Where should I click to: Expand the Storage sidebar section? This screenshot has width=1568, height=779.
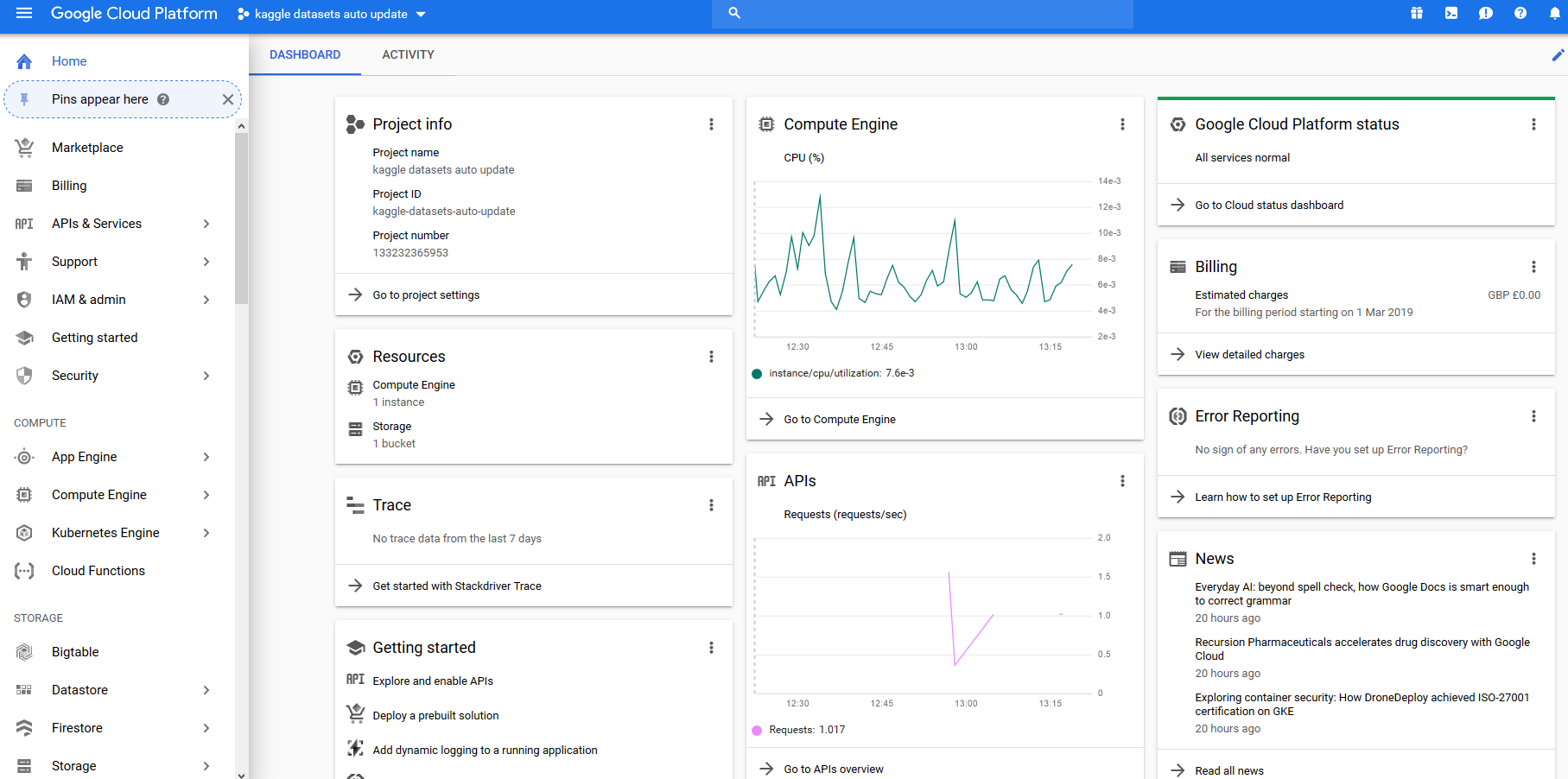point(206,766)
